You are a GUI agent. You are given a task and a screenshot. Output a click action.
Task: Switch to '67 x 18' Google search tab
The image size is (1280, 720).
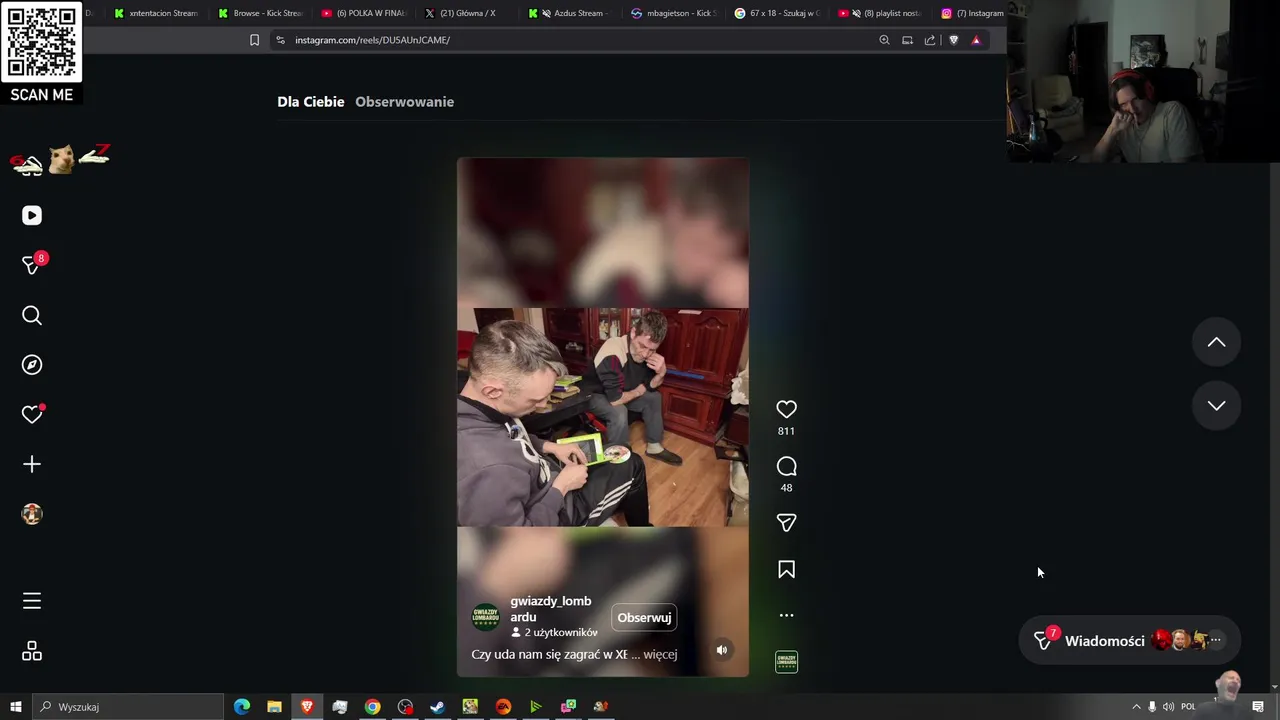pyautogui.click(x=779, y=13)
